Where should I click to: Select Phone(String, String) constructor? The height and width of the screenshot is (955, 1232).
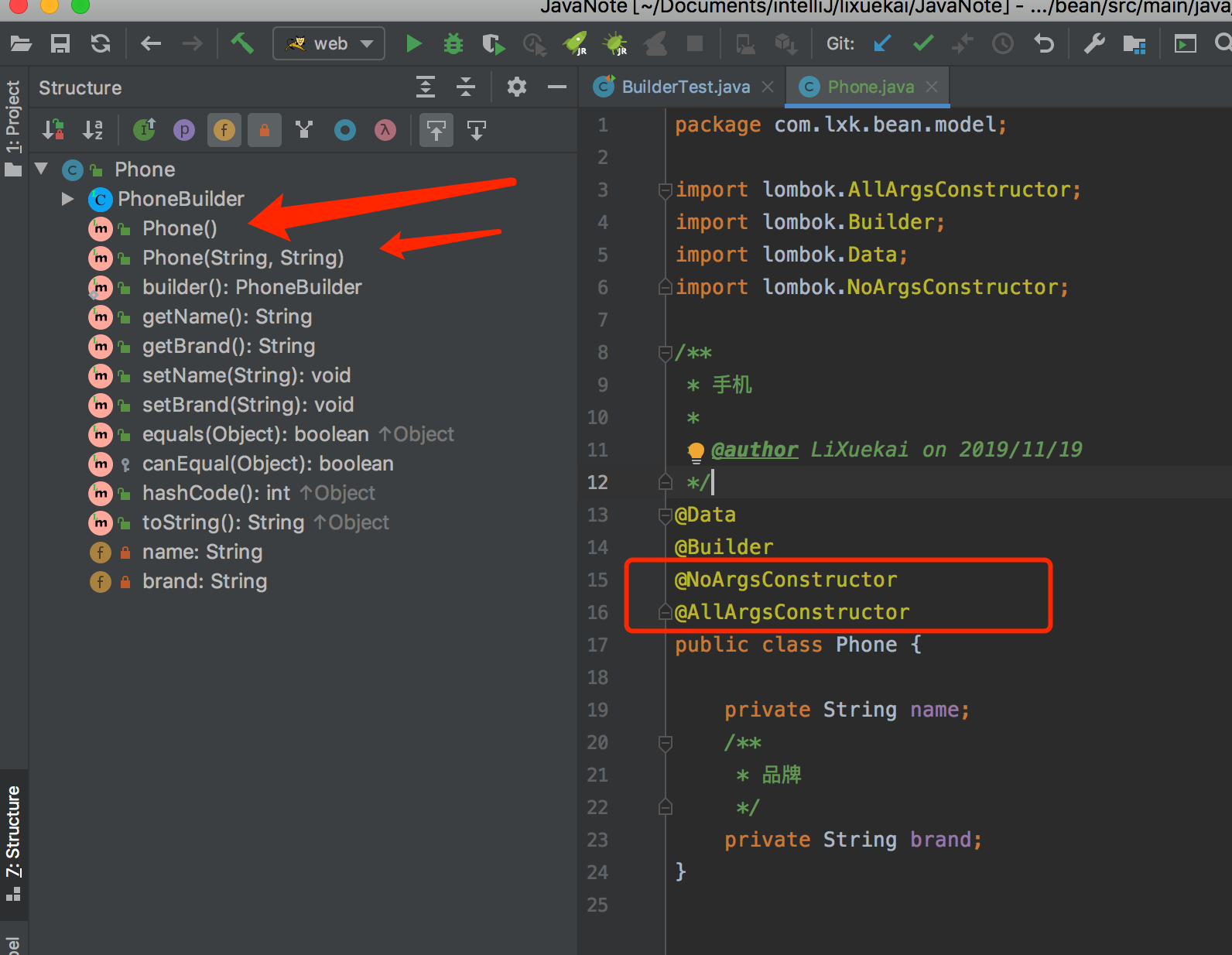pos(243,258)
